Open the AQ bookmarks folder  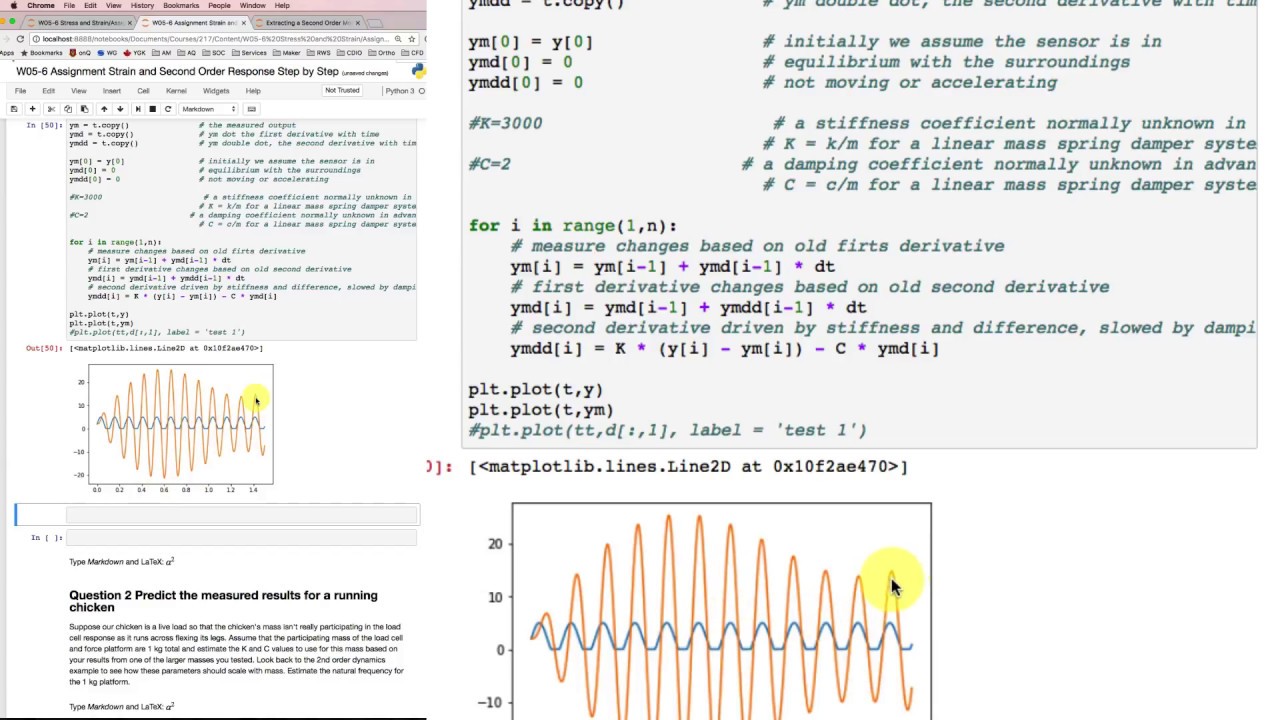pos(186,53)
